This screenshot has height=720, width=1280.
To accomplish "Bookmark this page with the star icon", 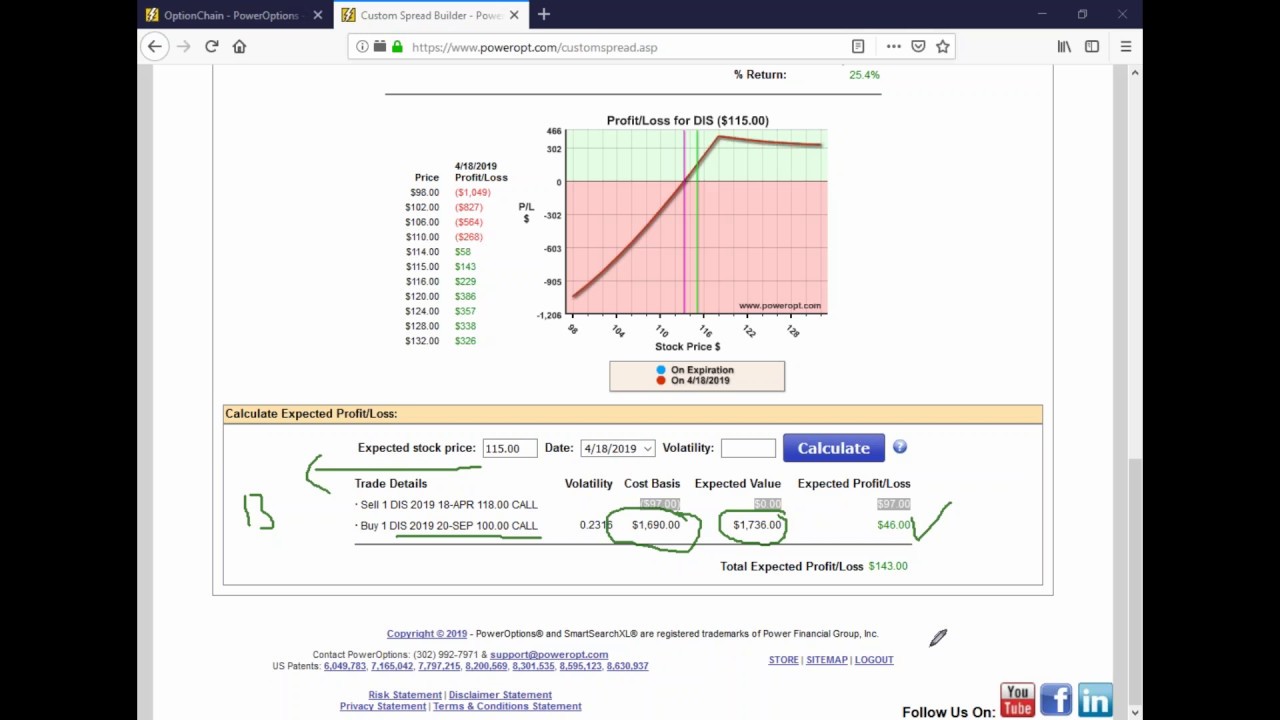I will 942,47.
